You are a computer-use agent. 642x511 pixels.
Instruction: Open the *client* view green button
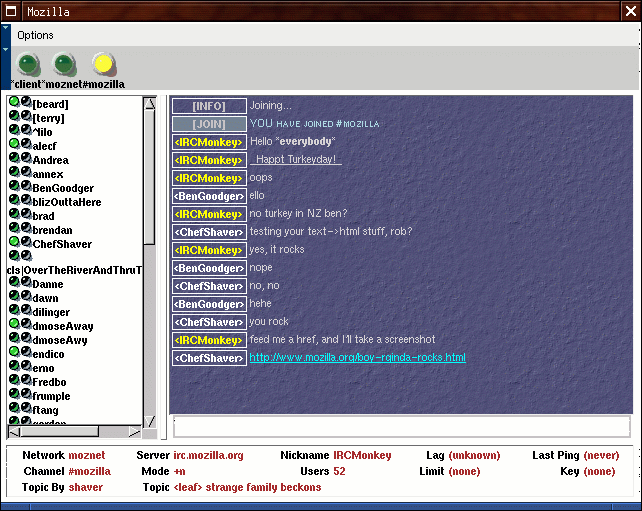click(x=28, y=64)
